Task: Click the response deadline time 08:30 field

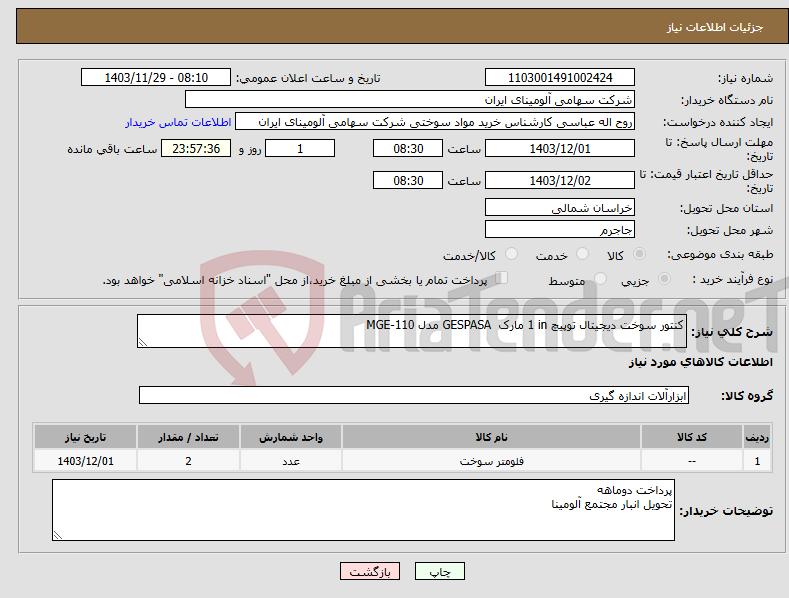Action: coord(408,148)
